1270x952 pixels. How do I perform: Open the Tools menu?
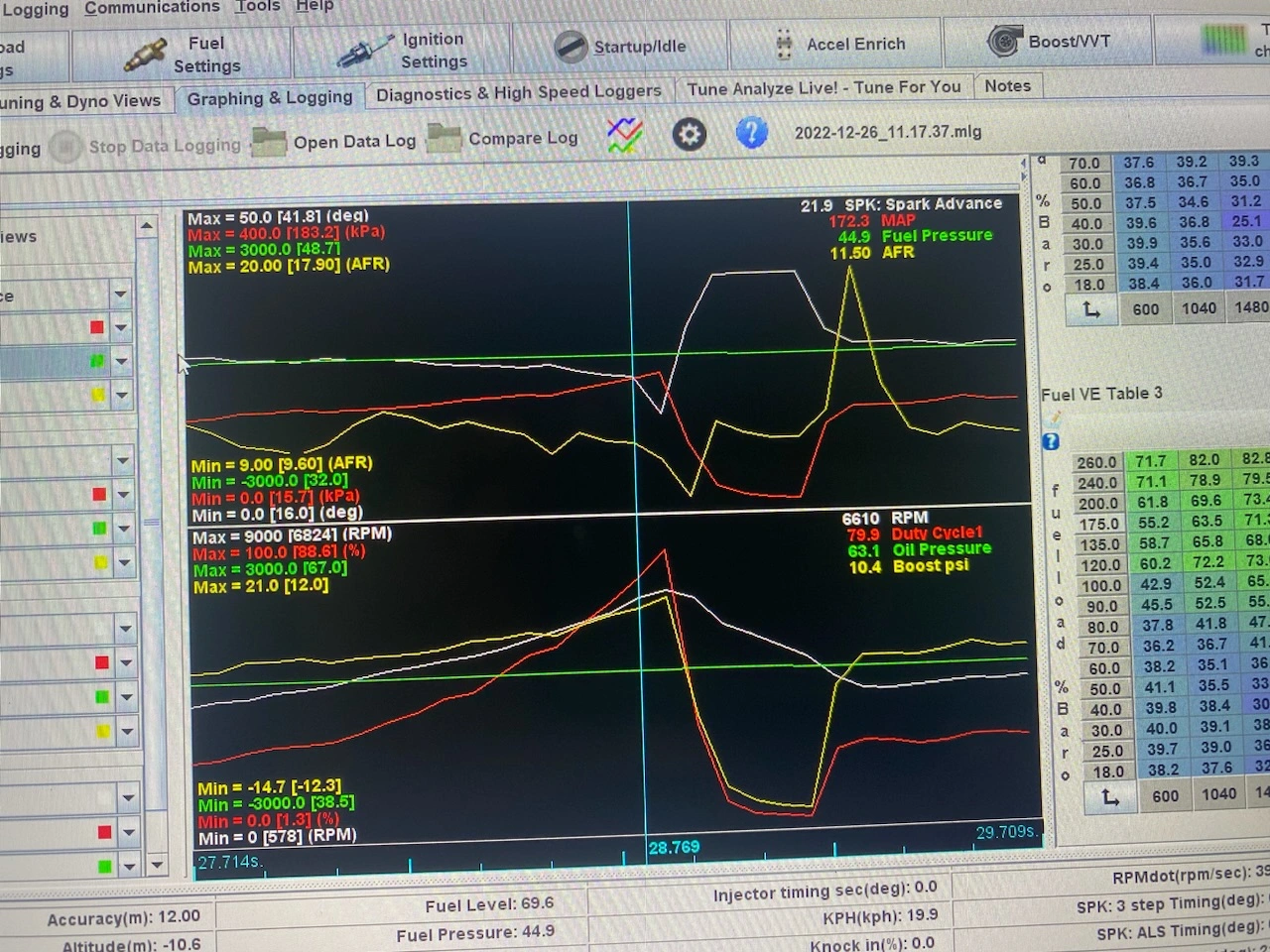tap(258, 6)
